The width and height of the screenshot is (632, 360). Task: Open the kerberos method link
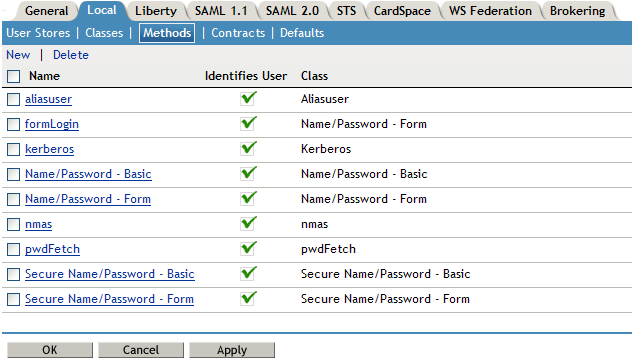[x=50, y=149]
